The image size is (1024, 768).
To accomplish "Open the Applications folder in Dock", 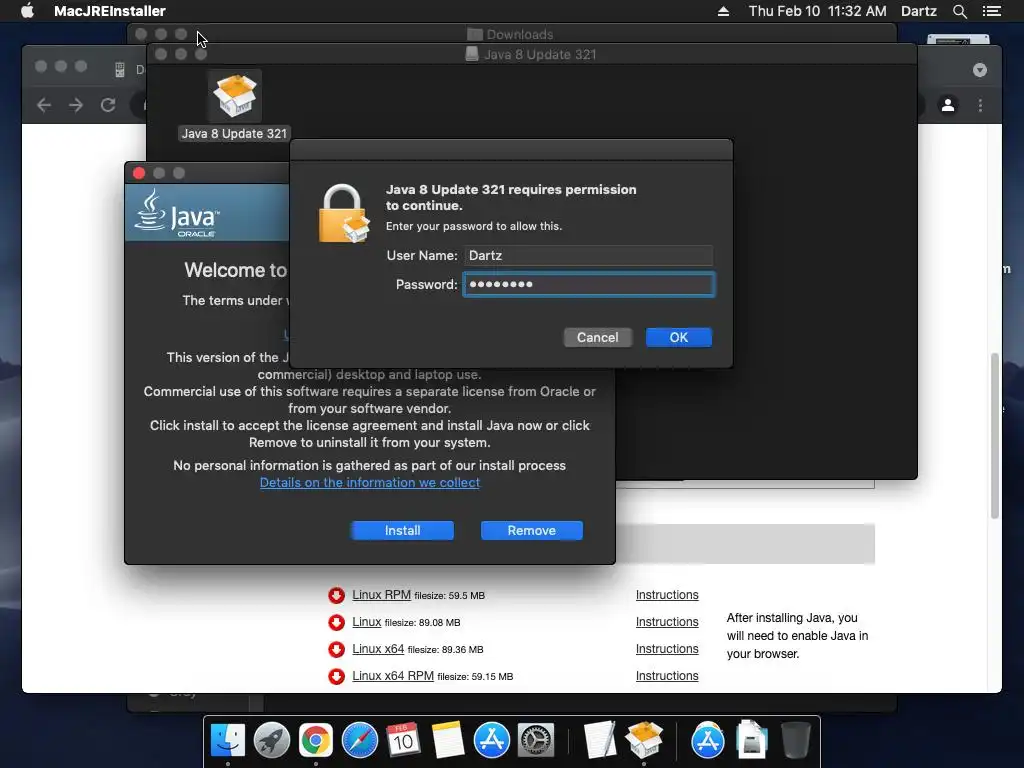I will click(x=707, y=741).
